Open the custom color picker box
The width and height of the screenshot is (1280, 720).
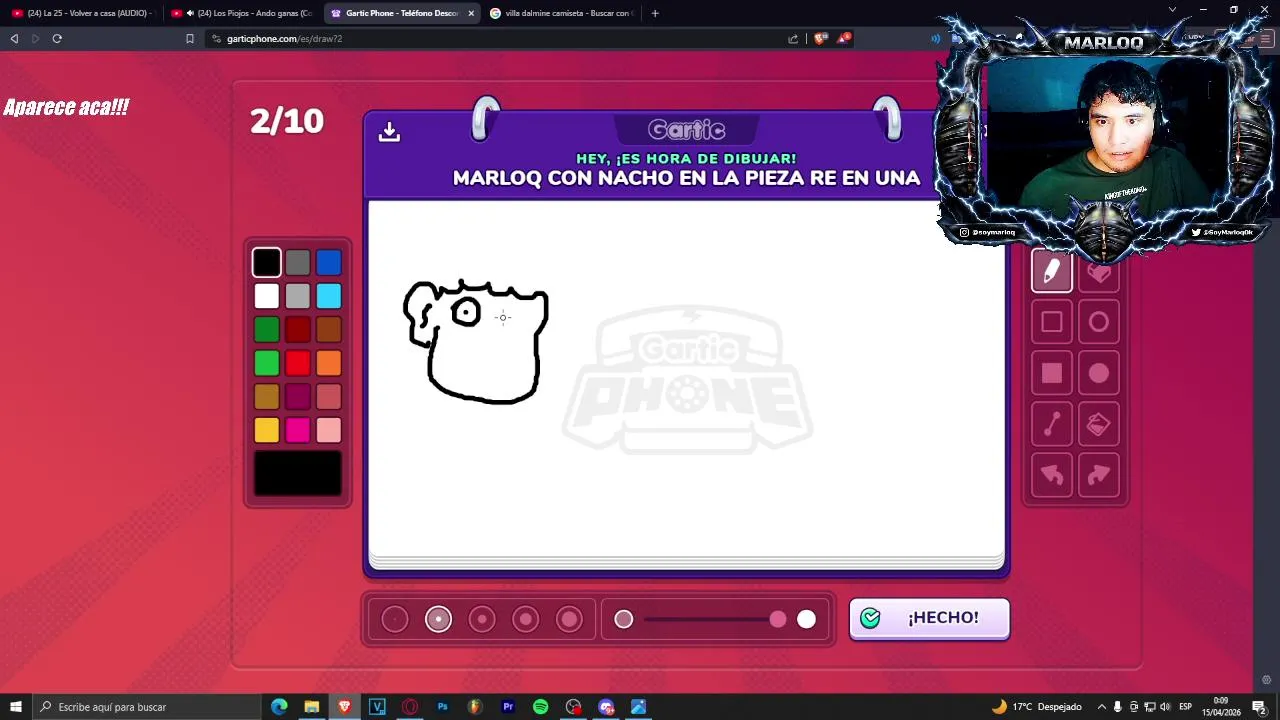(297, 473)
